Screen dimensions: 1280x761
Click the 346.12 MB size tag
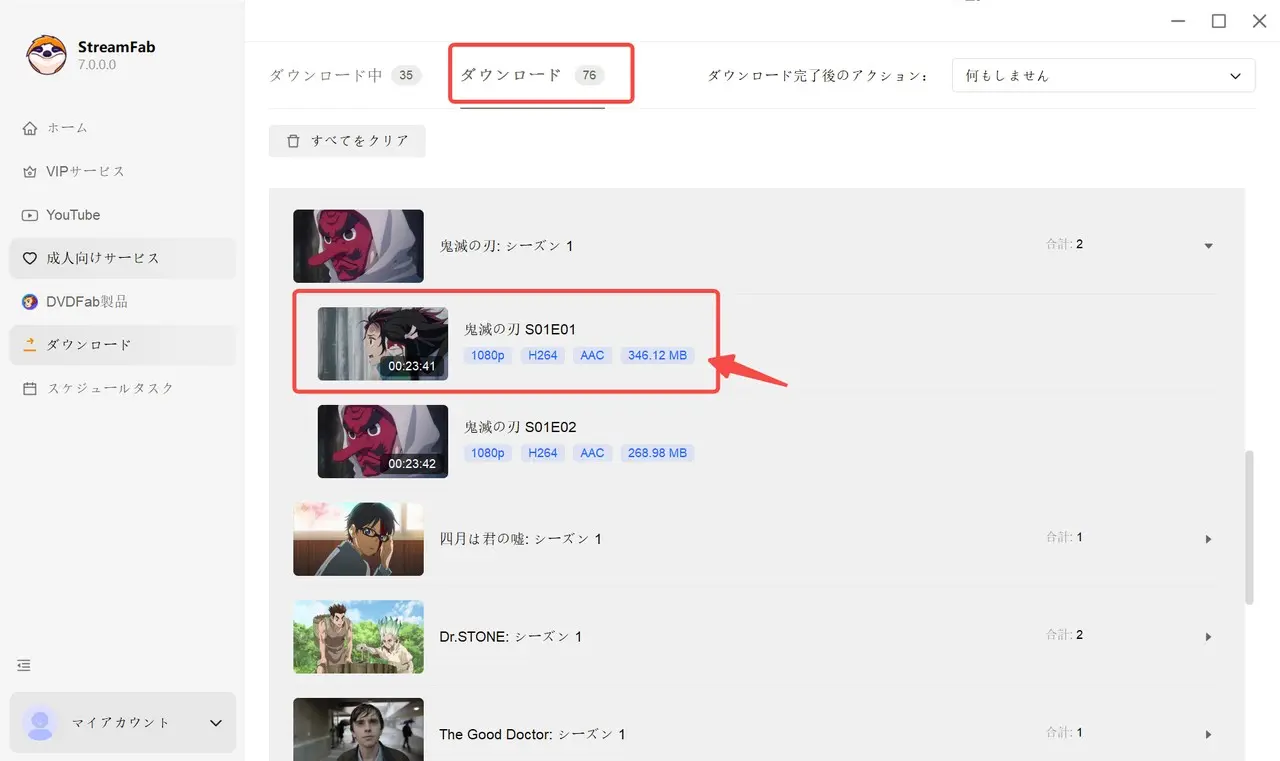point(657,355)
